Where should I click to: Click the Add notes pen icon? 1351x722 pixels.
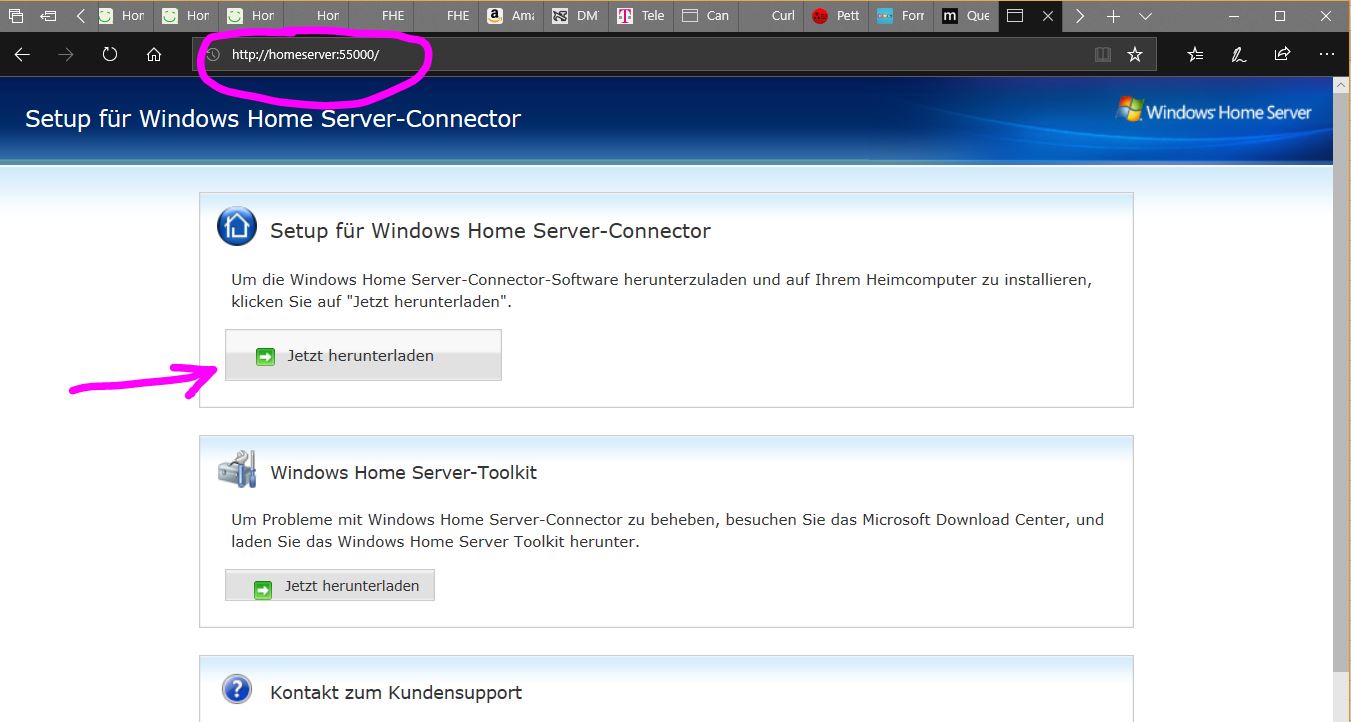[1238, 55]
